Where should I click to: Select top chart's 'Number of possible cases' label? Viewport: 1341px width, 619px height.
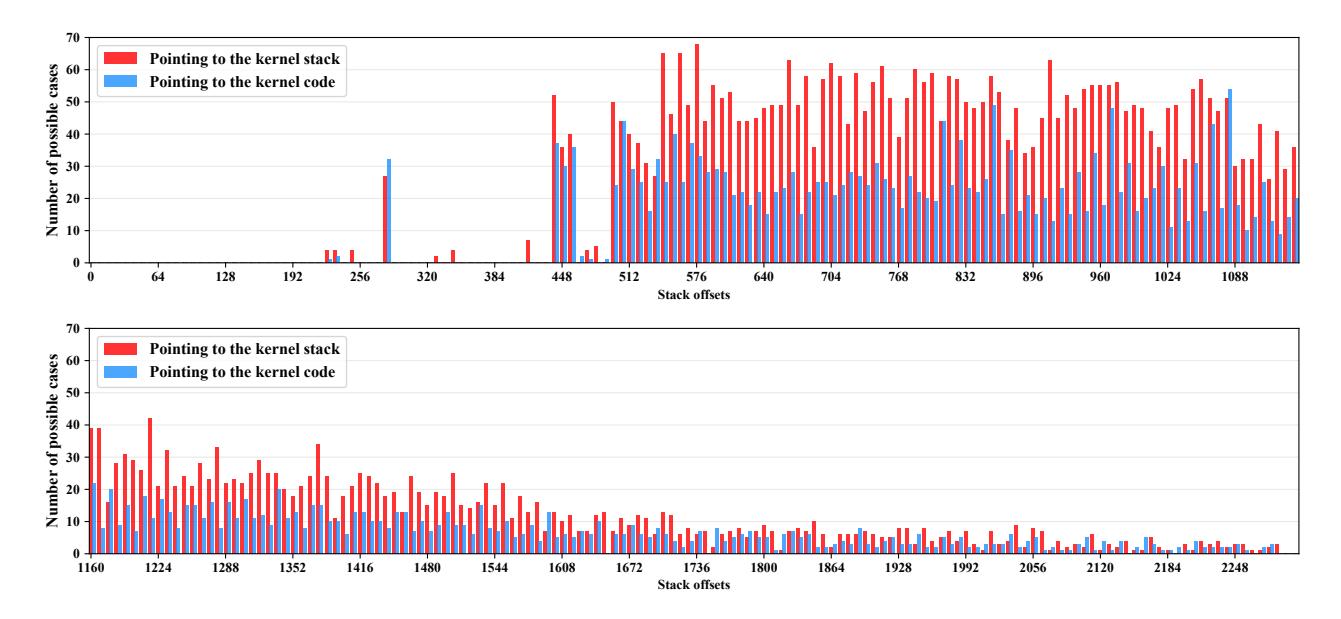coord(50,150)
